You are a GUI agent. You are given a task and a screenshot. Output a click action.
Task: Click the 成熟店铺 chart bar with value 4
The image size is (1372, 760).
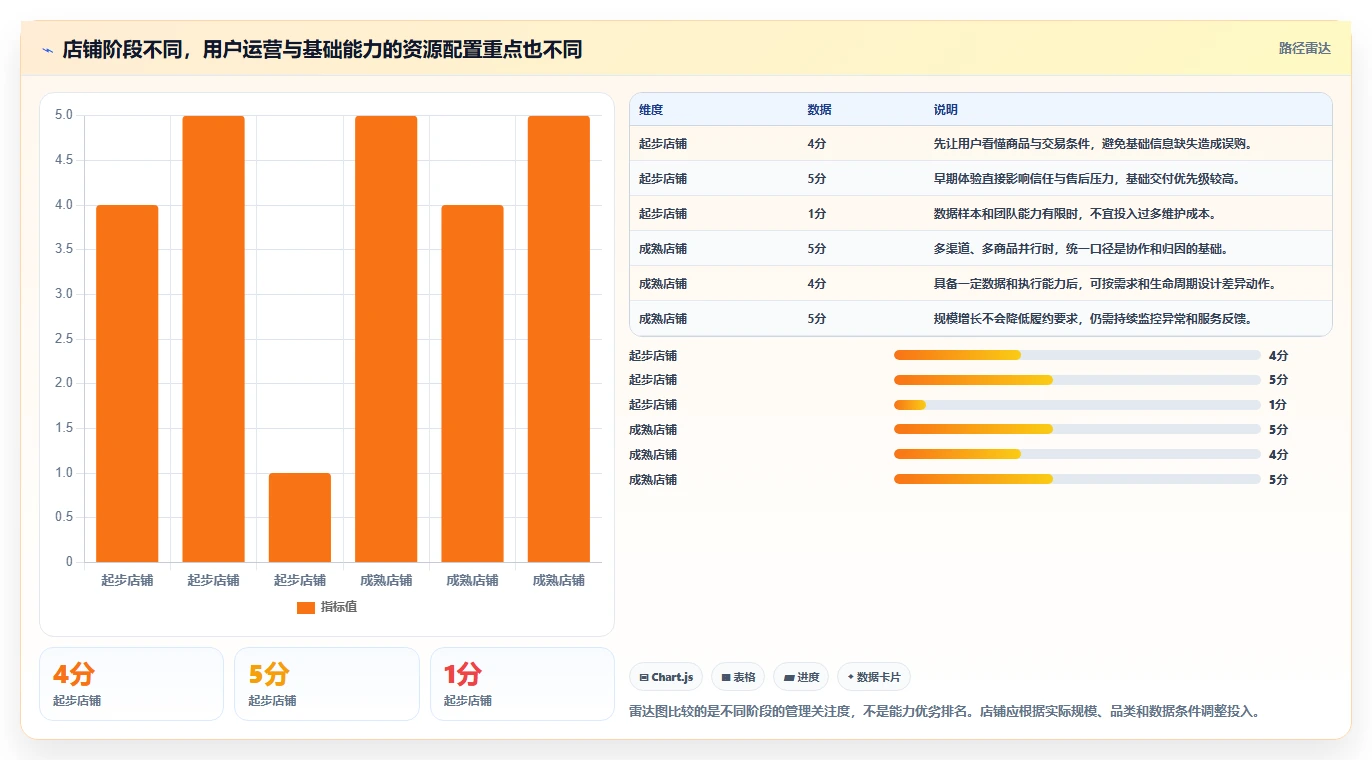coord(472,384)
